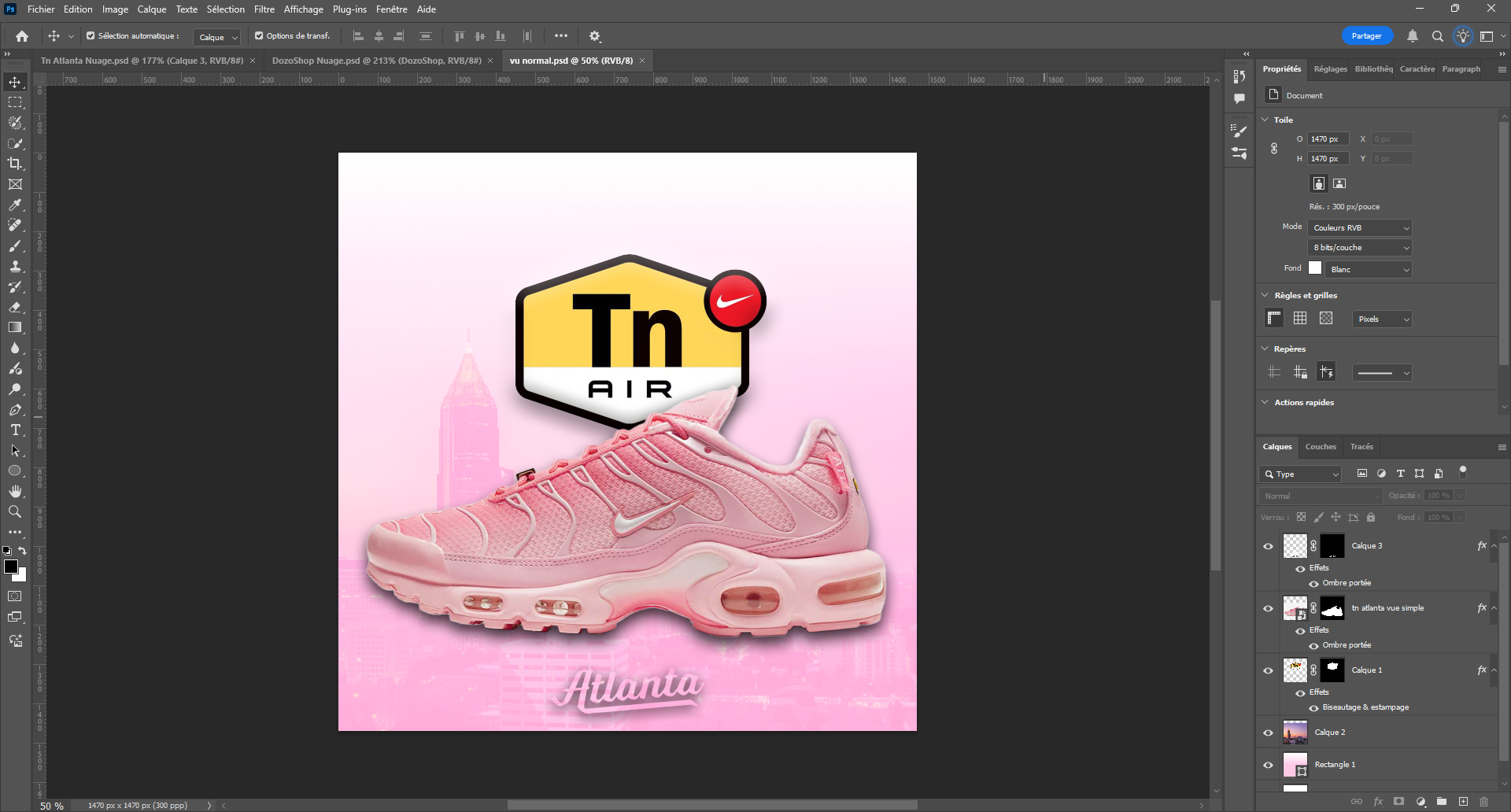The image size is (1511, 812).
Task: Open the layer filter Type dropdown
Action: [1300, 474]
